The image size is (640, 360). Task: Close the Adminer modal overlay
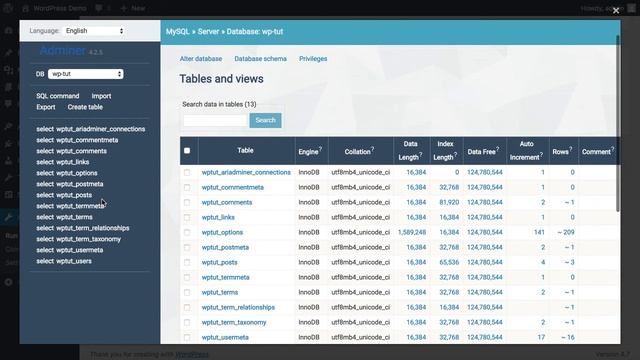point(616,11)
